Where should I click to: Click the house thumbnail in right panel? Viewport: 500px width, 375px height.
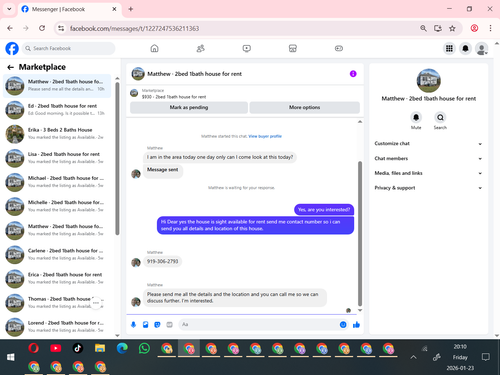pyautogui.click(x=428, y=80)
